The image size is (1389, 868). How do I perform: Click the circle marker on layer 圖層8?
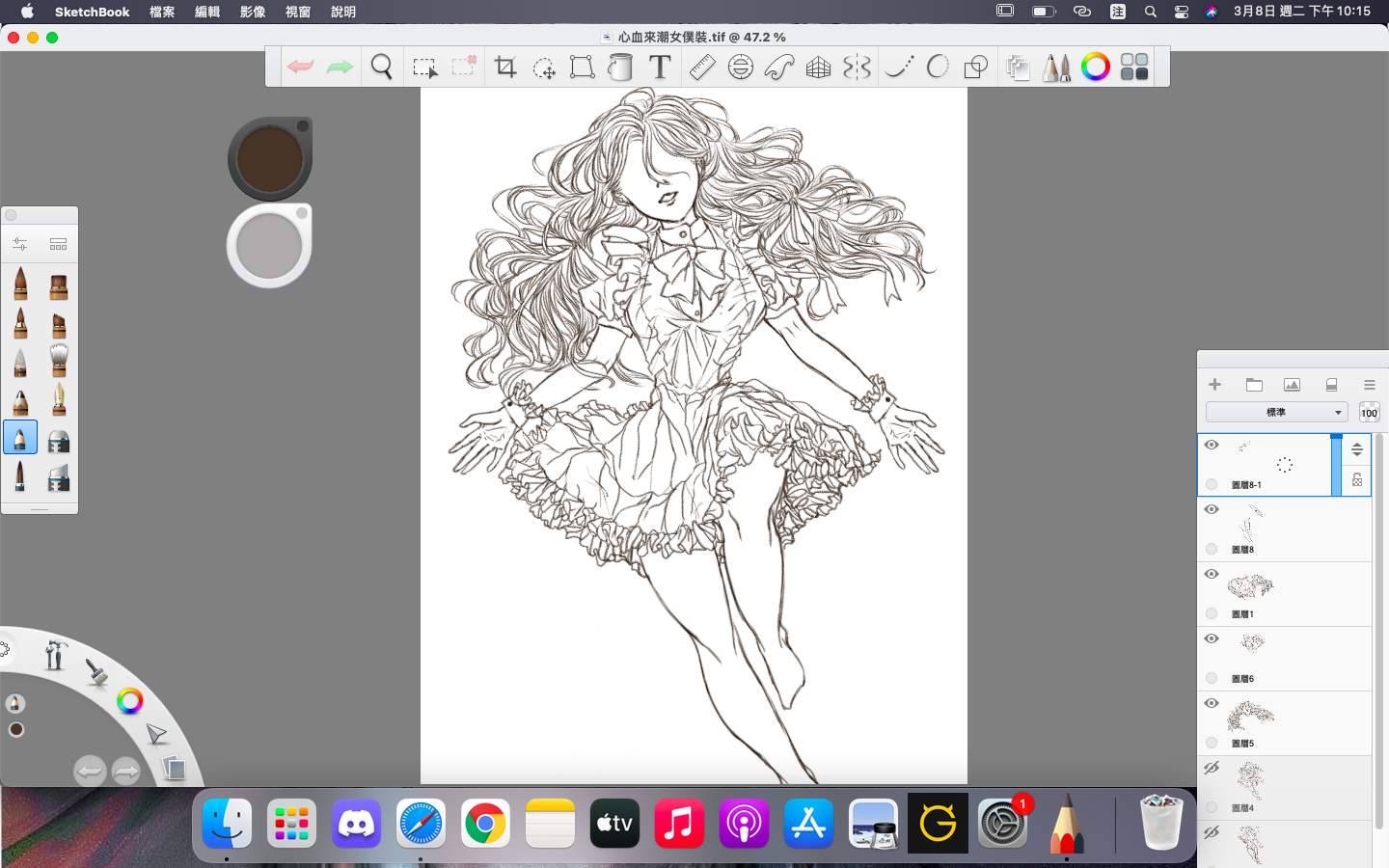click(x=1212, y=549)
